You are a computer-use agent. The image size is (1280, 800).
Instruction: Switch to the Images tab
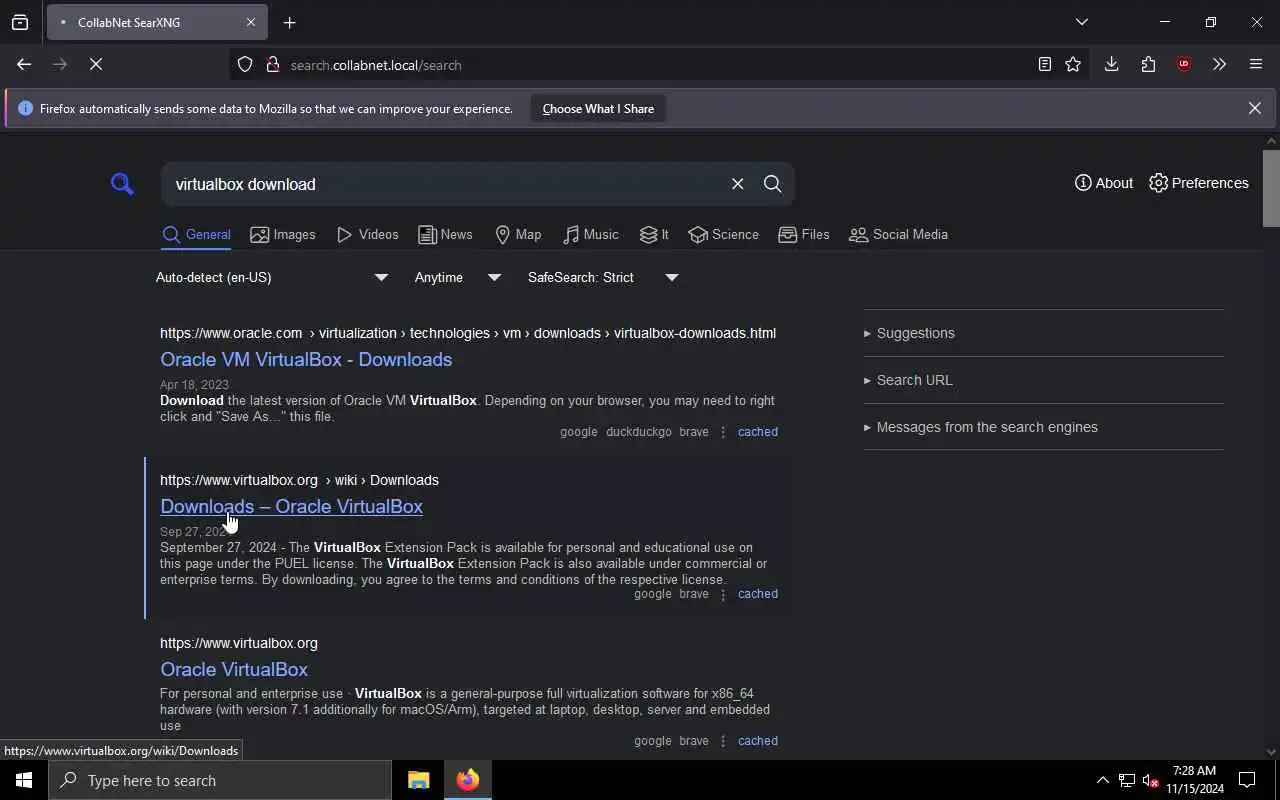[283, 234]
